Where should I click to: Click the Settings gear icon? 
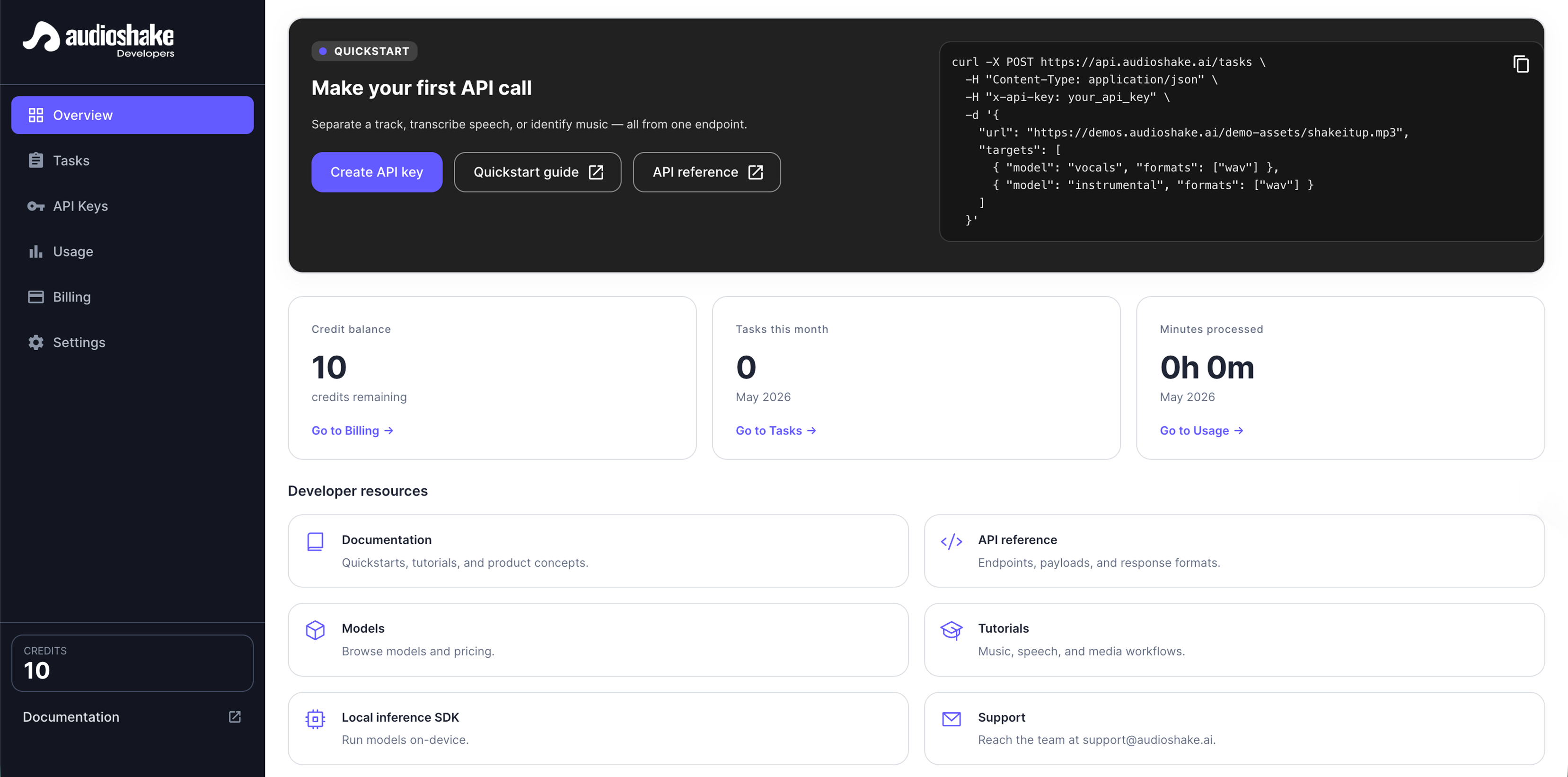tap(36, 342)
